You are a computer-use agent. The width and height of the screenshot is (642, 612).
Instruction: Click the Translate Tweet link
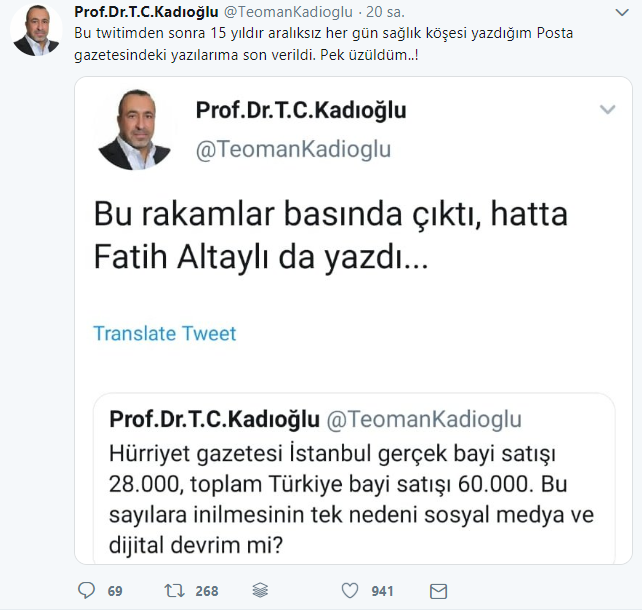coord(165,333)
